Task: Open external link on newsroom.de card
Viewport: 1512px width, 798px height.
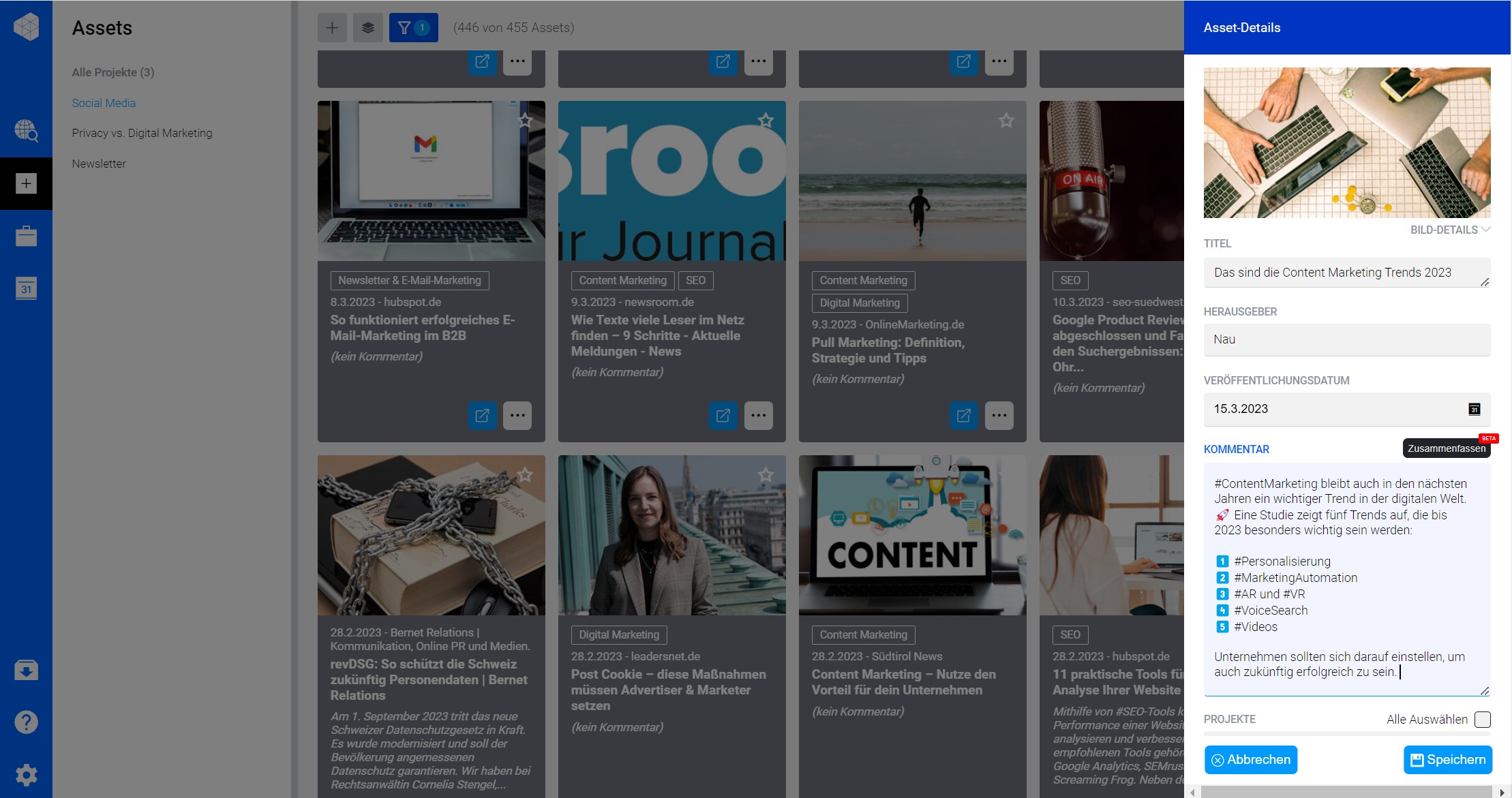Action: click(723, 415)
